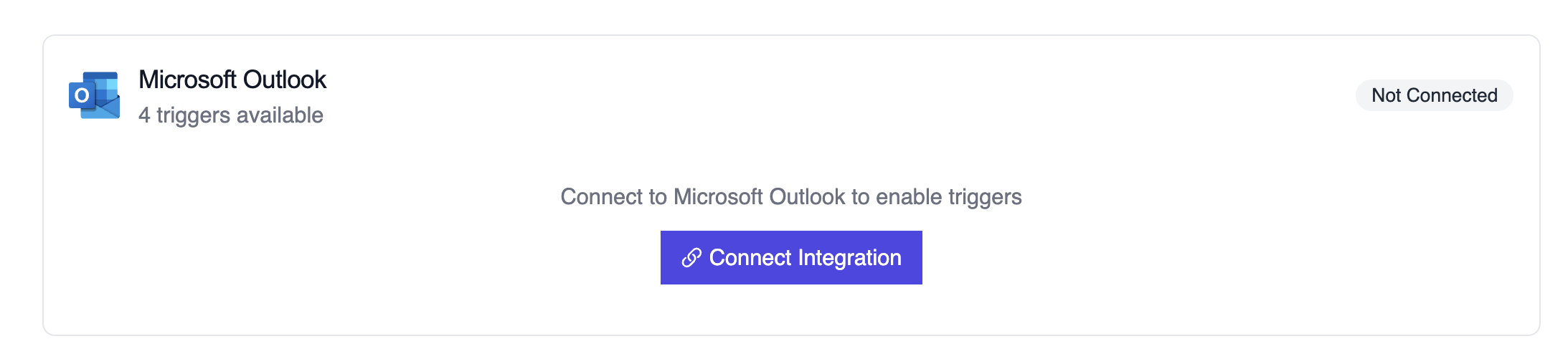
Task: Click "Connect to" at the center message start
Action: [613, 197]
